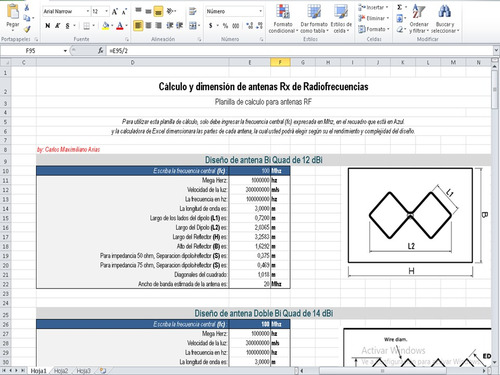Toggle Align Right horizontal alignment
This screenshot has height=375, width=500.
coord(159,25)
